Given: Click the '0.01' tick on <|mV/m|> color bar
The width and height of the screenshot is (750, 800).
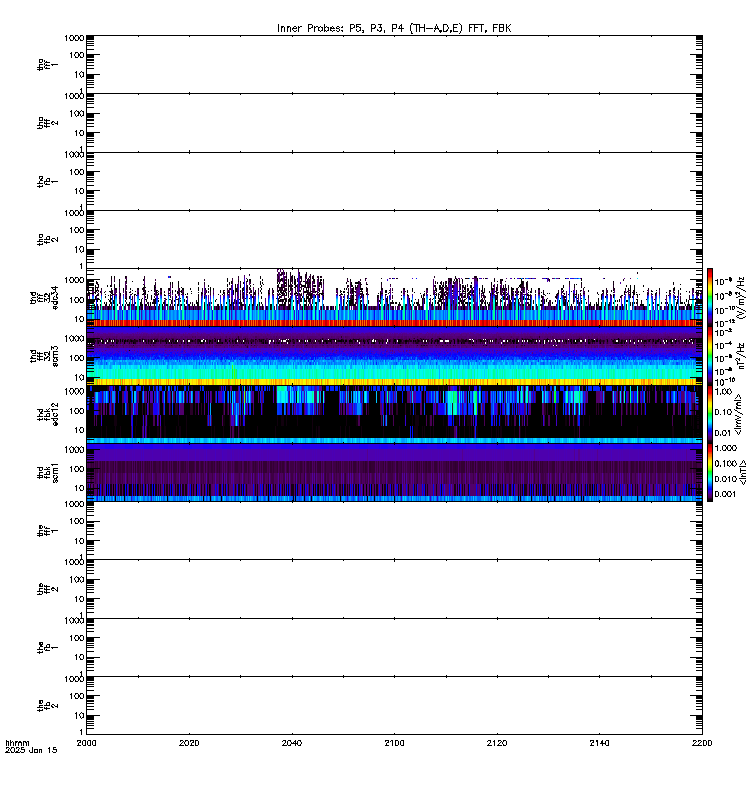Looking at the screenshot, I should tap(723, 433).
